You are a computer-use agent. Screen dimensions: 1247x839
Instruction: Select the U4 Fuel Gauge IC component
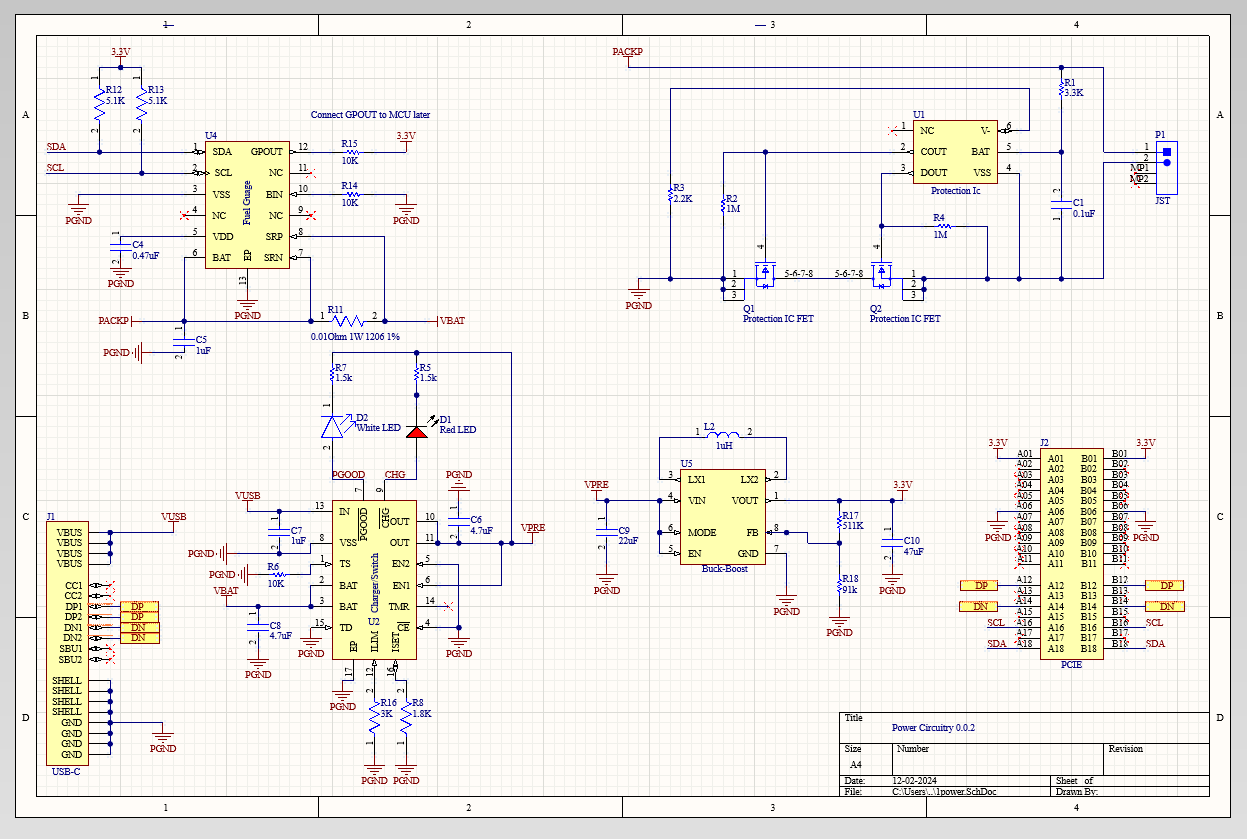click(247, 205)
